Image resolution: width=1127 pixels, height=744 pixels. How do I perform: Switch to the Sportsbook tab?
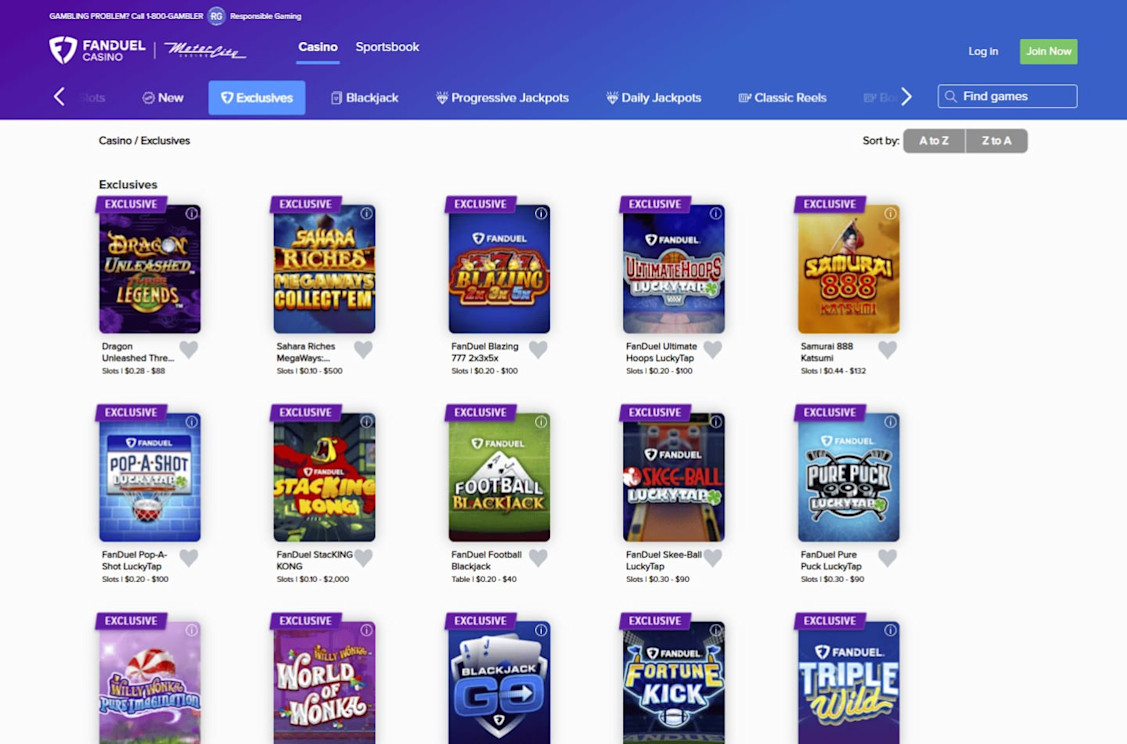pyautogui.click(x=387, y=47)
